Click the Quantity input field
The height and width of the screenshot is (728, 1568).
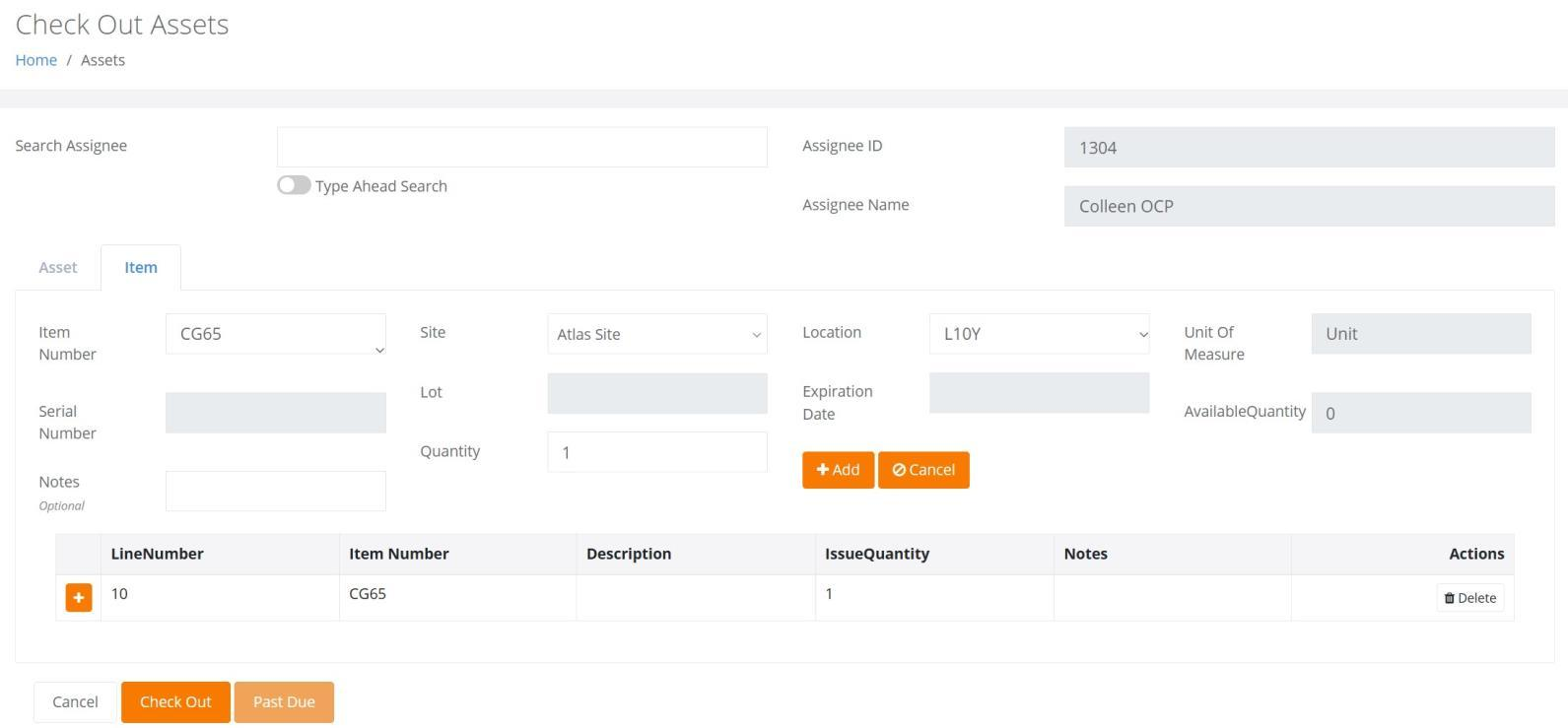tap(657, 452)
